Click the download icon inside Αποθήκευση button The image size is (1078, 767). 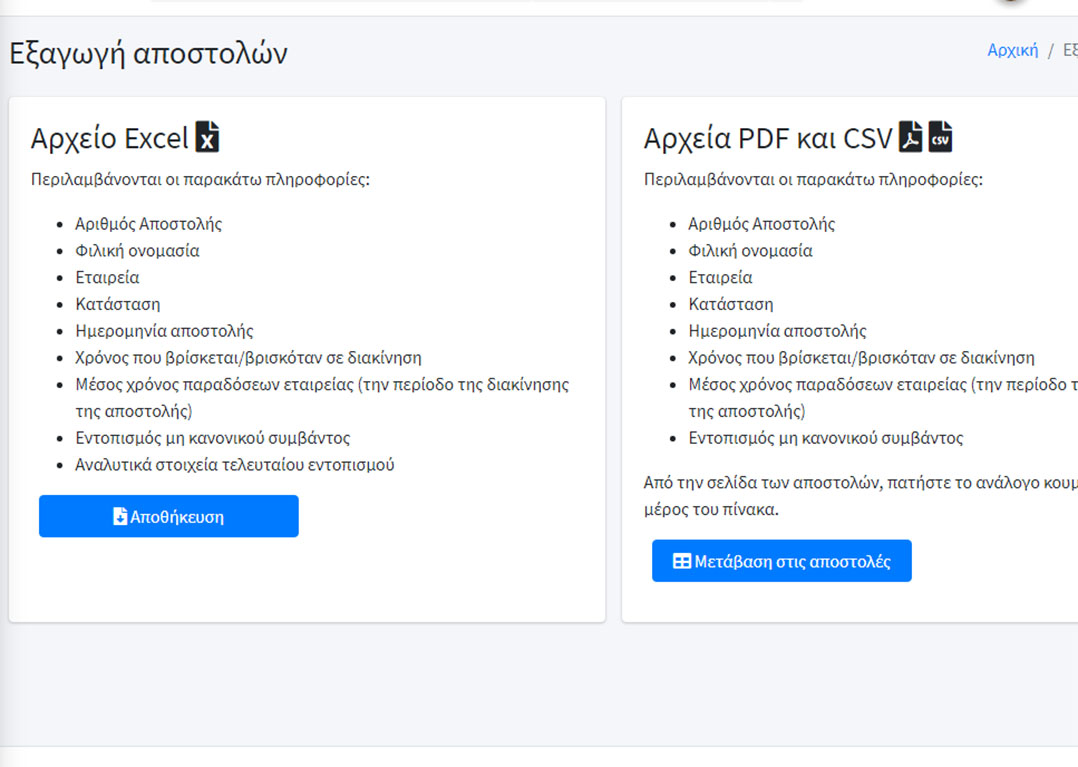coord(120,516)
